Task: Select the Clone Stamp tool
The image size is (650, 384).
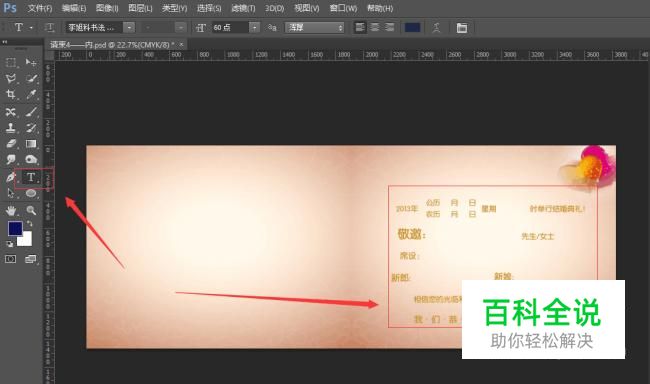Action: pyautogui.click(x=11, y=128)
